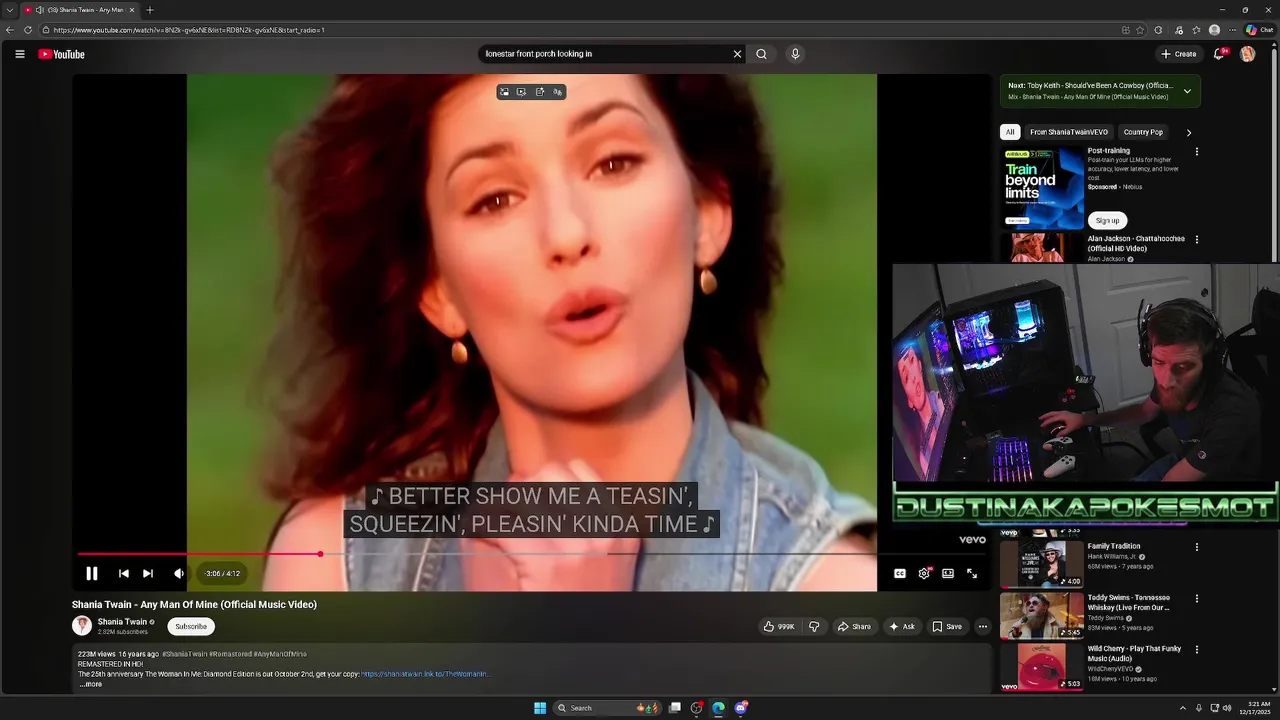Click the red progress bar scrubber dot
1280x720 pixels.
coord(320,554)
